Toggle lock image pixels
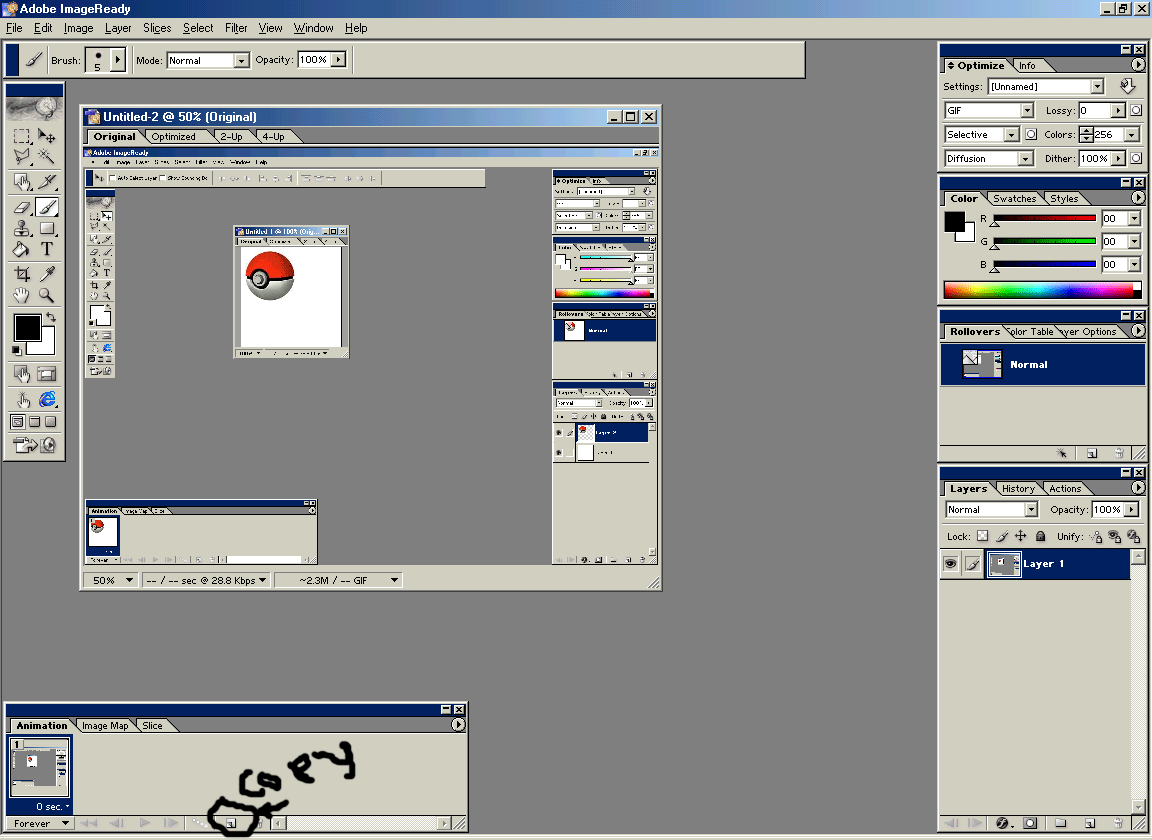Viewport: 1152px width, 840px height. tap(1001, 536)
